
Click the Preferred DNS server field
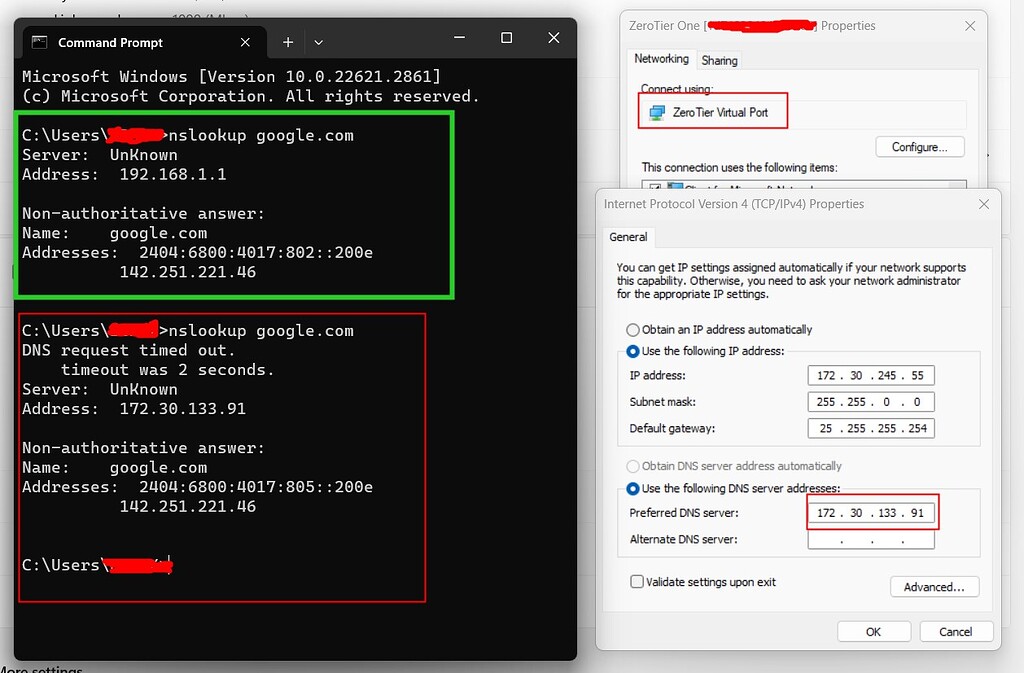coord(871,512)
